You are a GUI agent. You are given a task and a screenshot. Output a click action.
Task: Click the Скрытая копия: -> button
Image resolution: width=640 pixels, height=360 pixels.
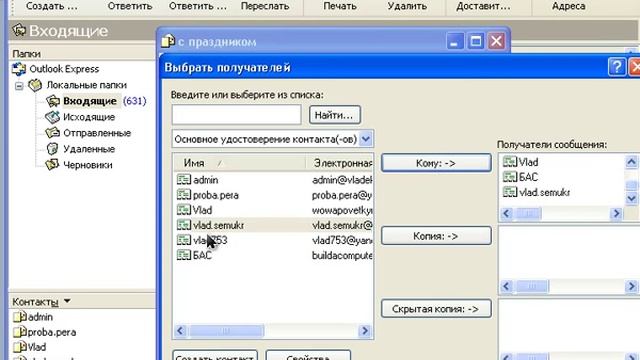(x=436, y=309)
